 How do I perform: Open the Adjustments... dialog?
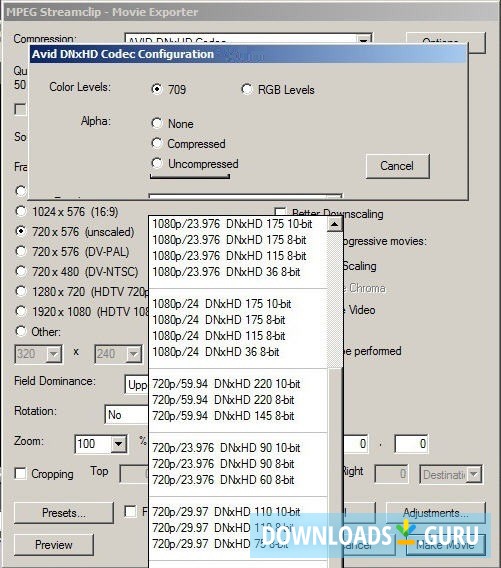436,513
